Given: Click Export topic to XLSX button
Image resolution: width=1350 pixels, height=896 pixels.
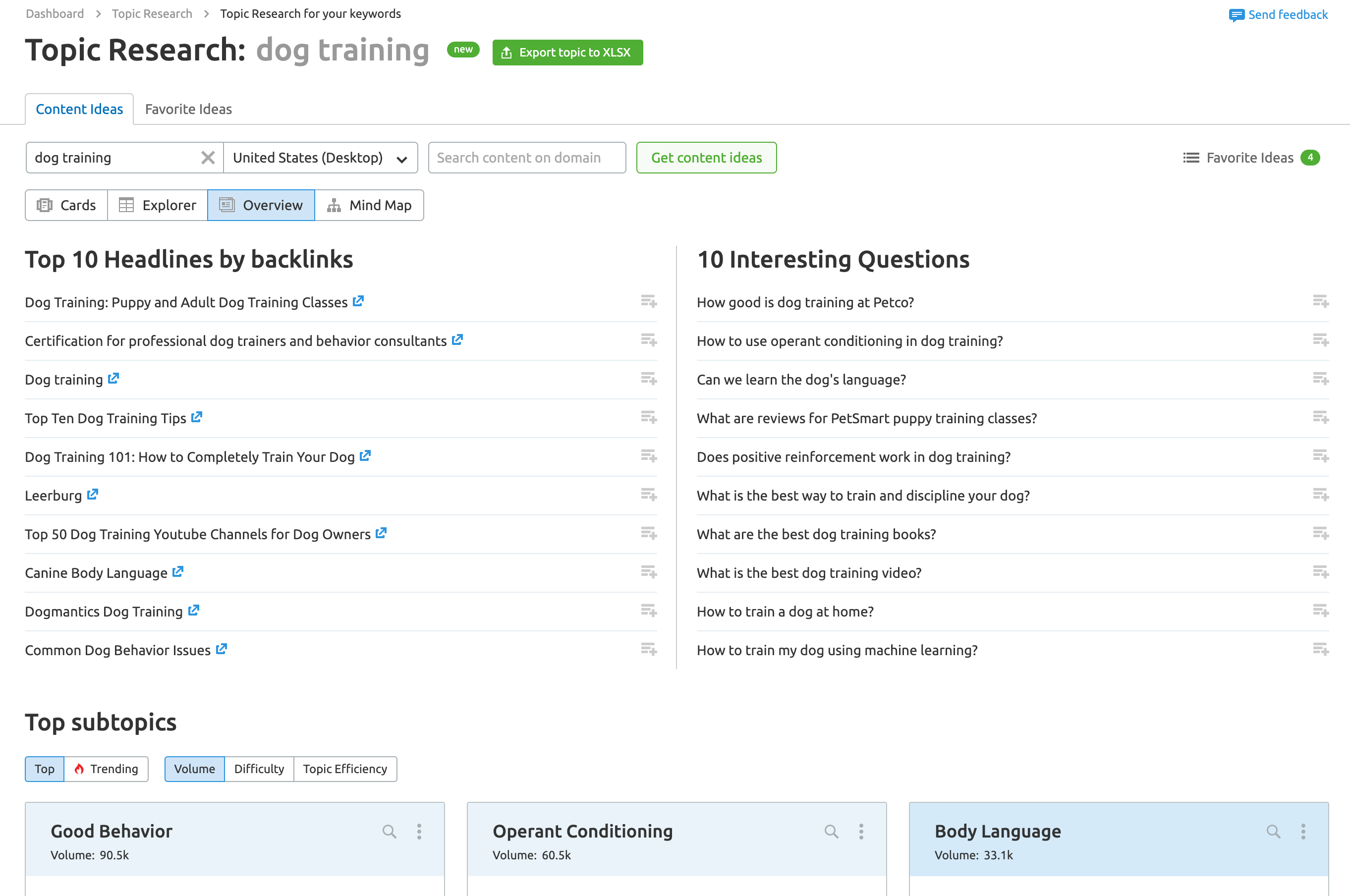Looking at the screenshot, I should tap(567, 53).
